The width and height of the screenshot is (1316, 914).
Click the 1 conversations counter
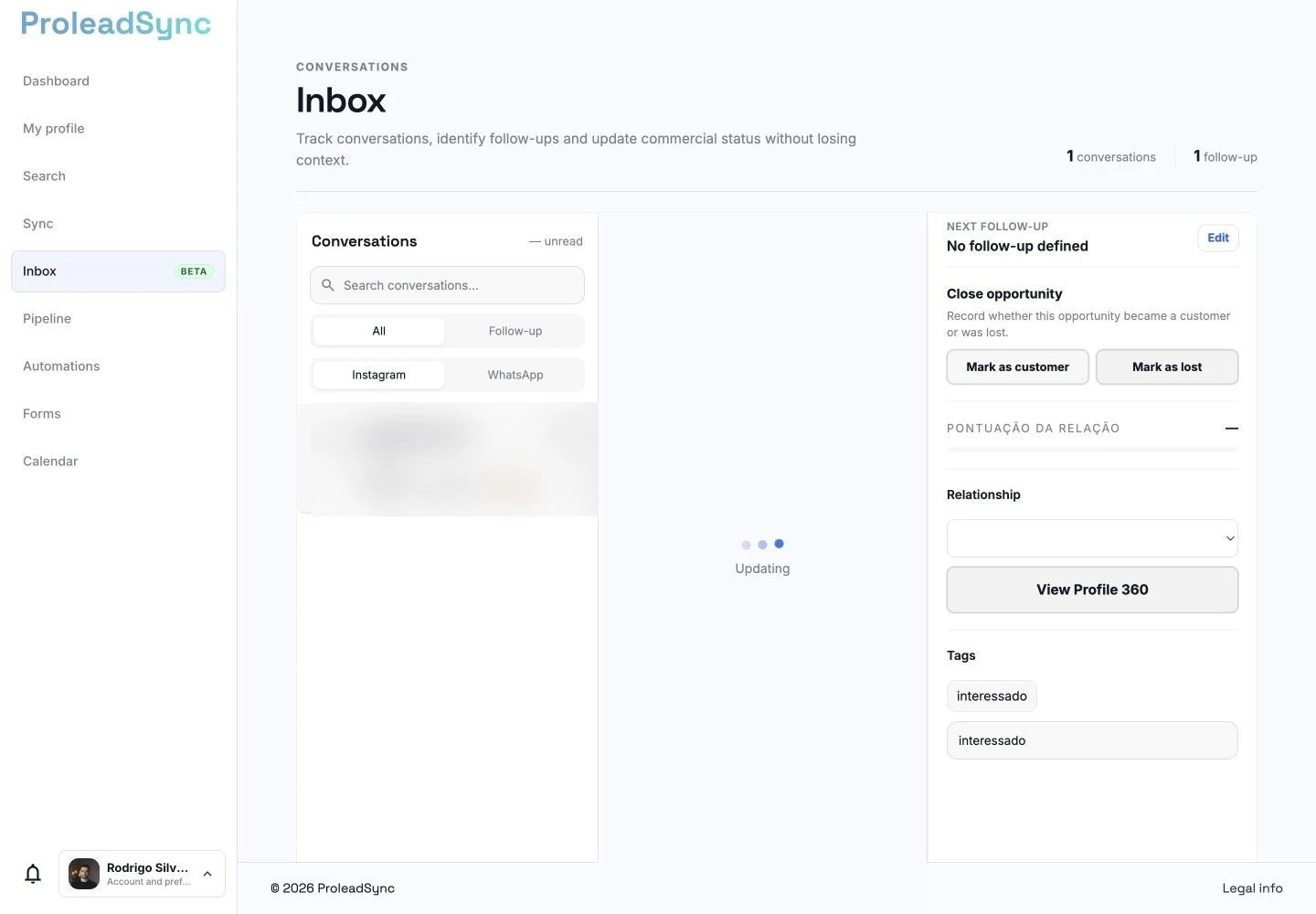1110,156
